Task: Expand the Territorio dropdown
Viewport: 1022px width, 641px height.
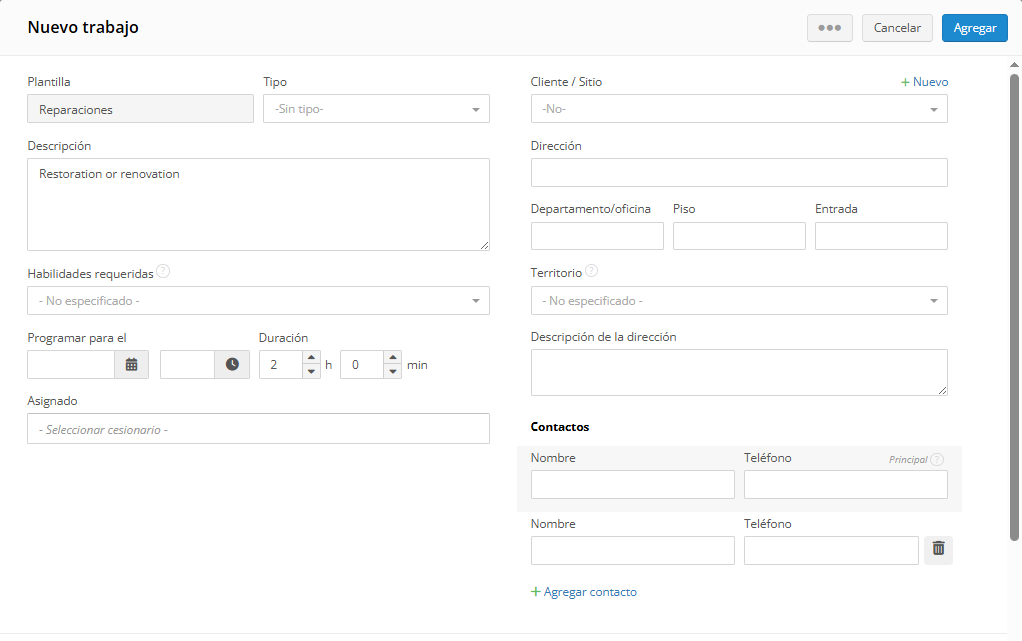Action: click(739, 301)
